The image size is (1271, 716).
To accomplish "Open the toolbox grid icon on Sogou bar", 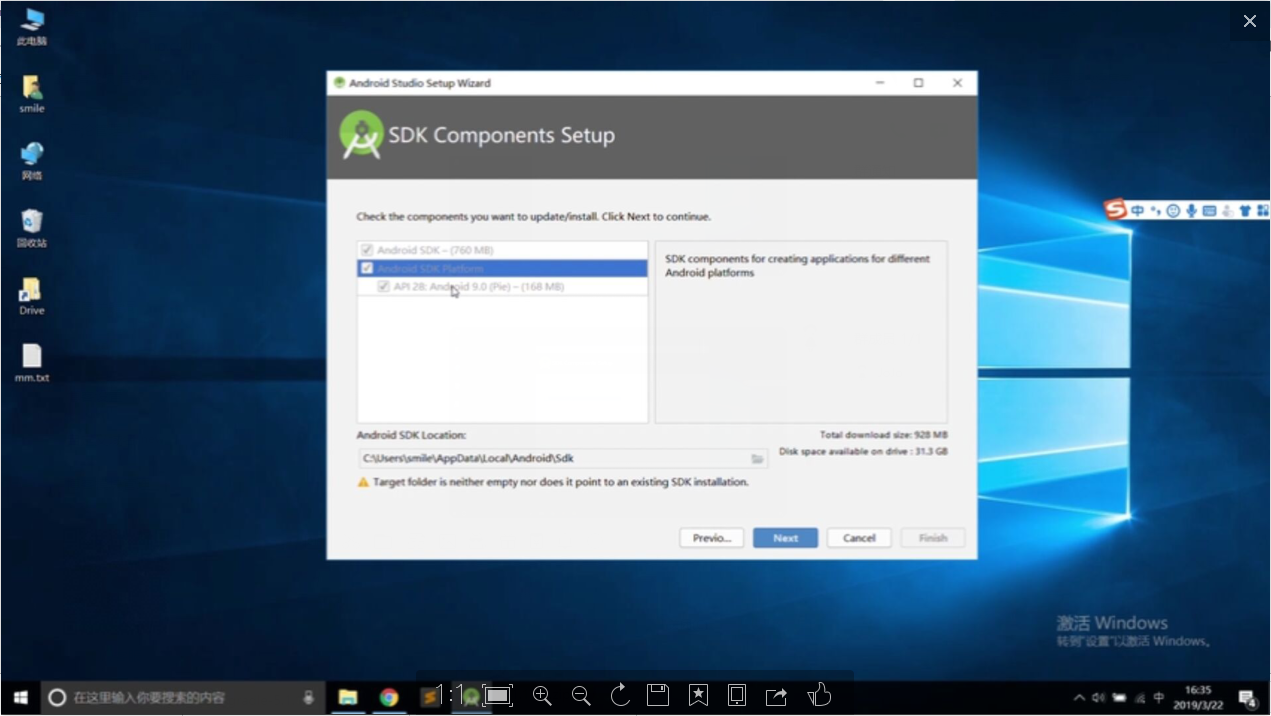I will (x=1263, y=211).
